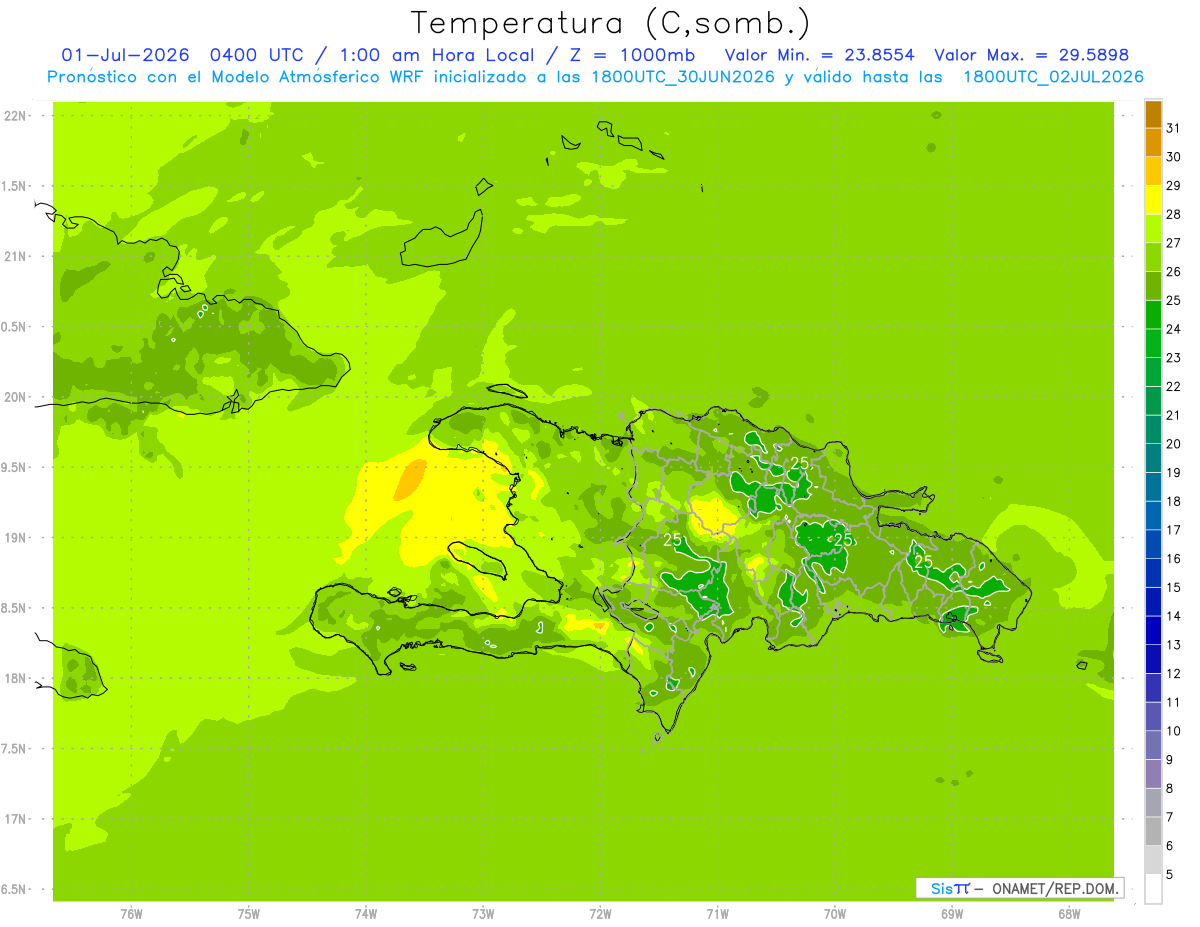Select the white 5 degree legend swatch

1153,889
